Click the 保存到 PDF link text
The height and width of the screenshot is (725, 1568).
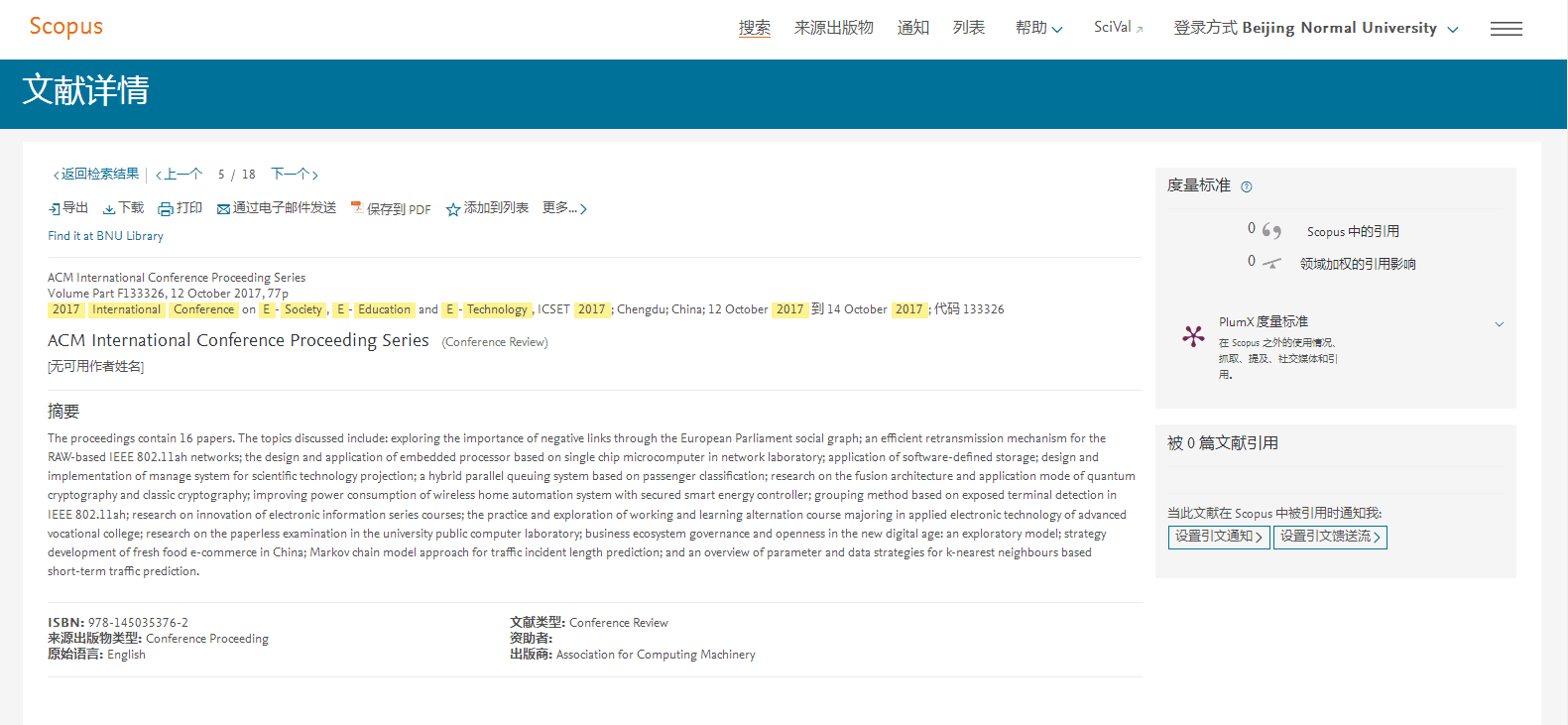click(x=399, y=209)
